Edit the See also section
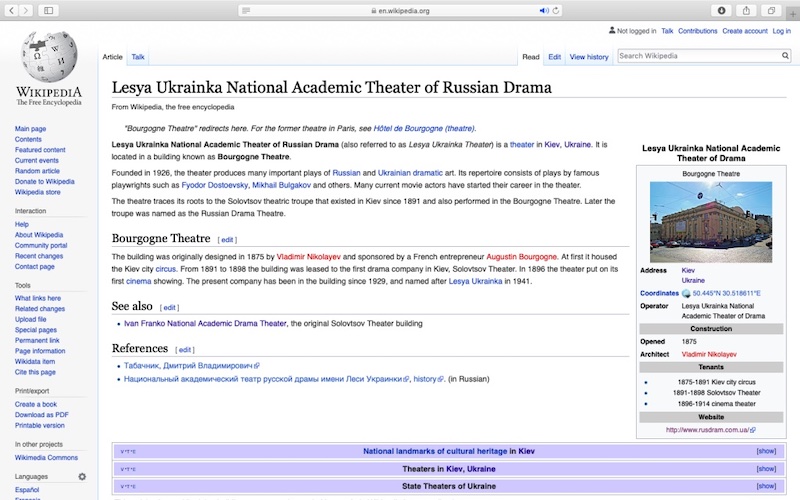Image resolution: width=800 pixels, height=500 pixels. 169,308
